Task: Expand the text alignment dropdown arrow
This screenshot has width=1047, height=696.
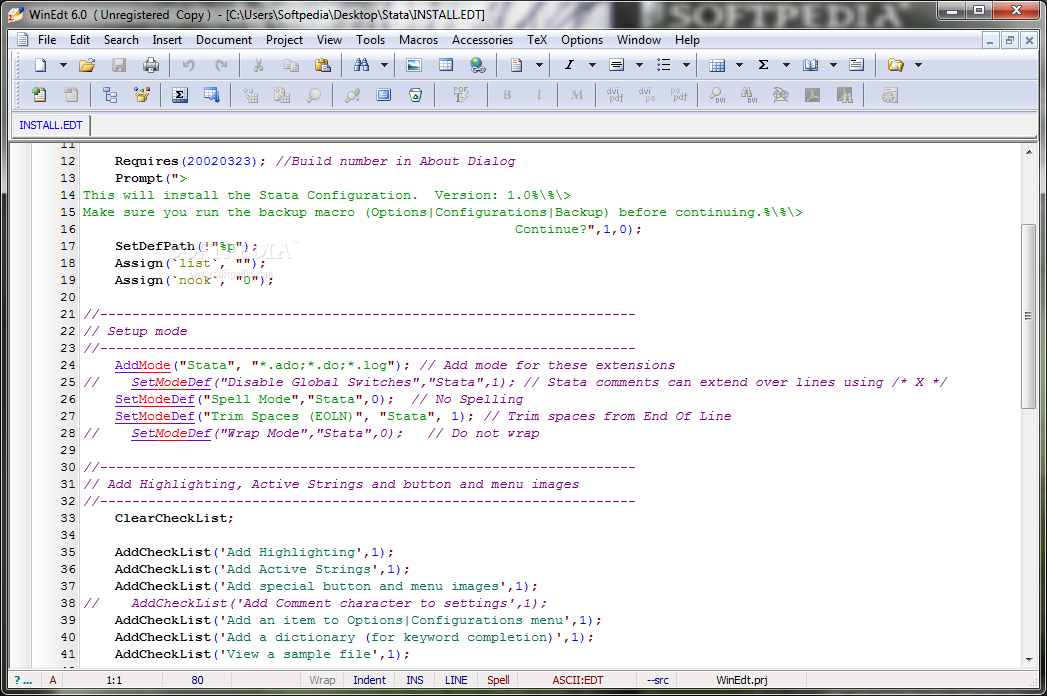Action: (x=639, y=65)
